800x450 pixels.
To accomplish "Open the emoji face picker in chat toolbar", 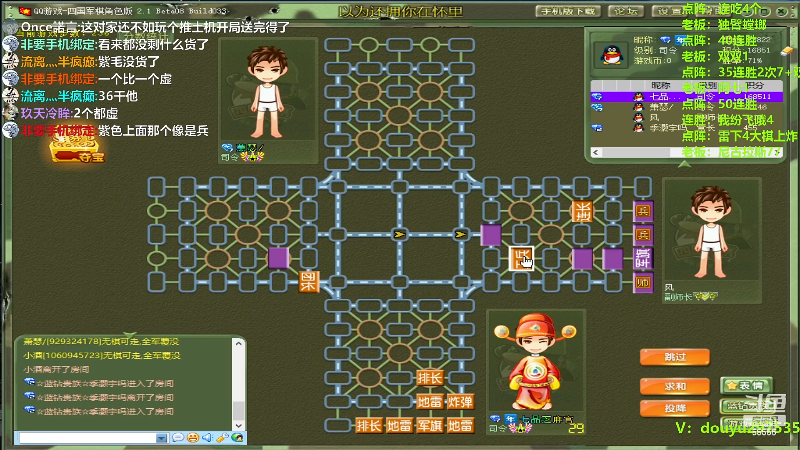I will coord(193,438).
